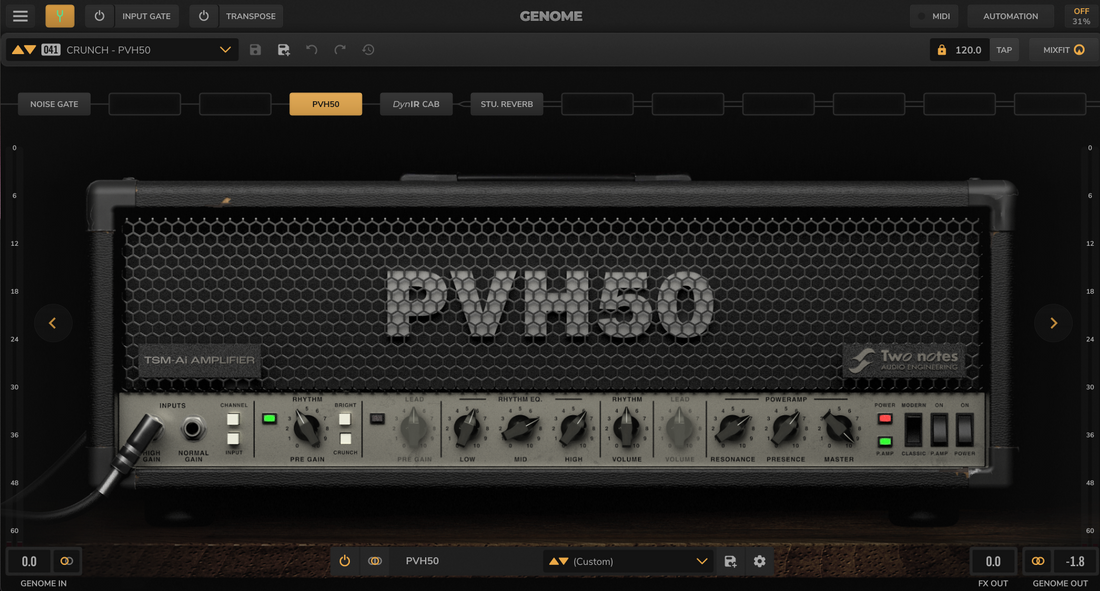Expand the CRUNCH - PVH50 preset dropdown
Image resolution: width=1100 pixels, height=591 pixels.
(x=225, y=50)
